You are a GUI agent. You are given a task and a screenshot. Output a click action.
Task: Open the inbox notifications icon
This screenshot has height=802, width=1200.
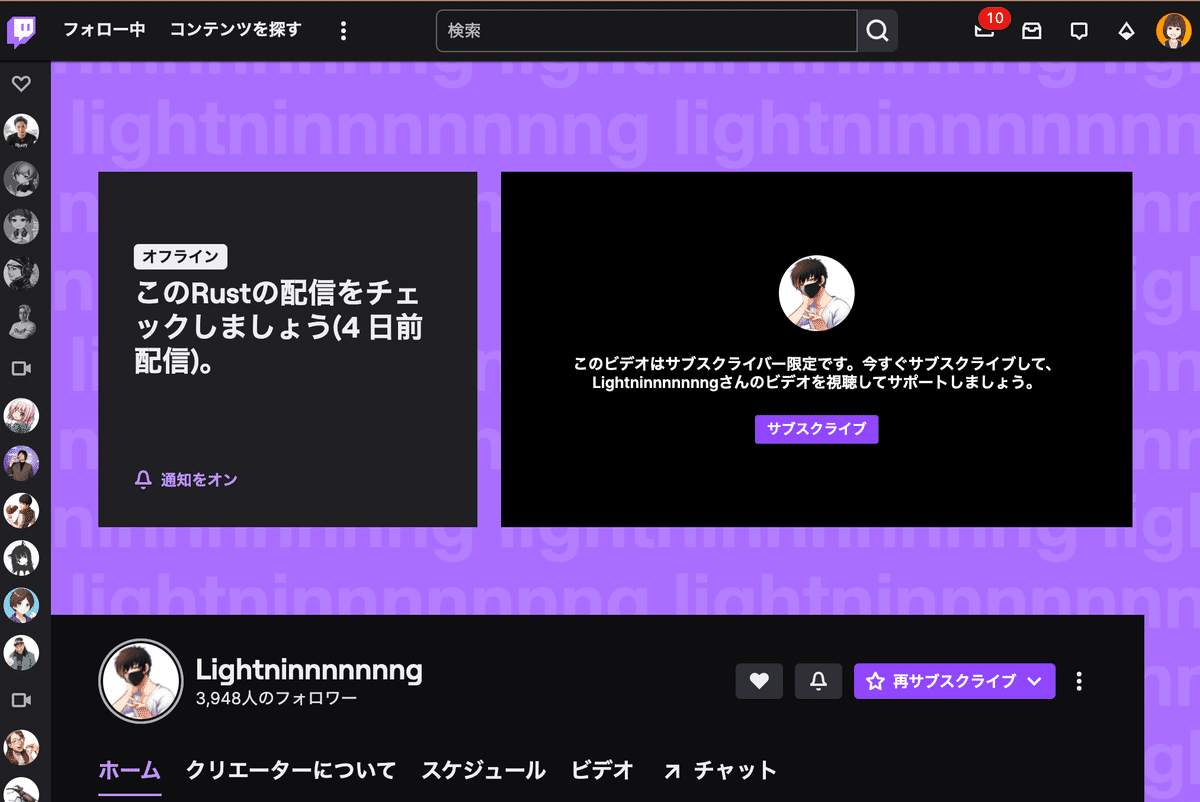coord(1031,31)
